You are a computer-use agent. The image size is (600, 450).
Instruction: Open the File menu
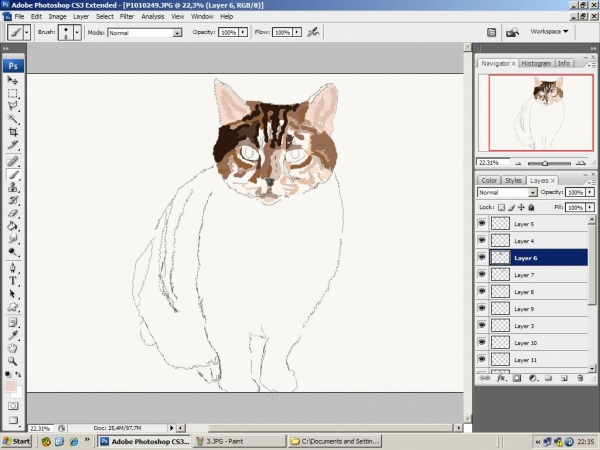point(19,16)
